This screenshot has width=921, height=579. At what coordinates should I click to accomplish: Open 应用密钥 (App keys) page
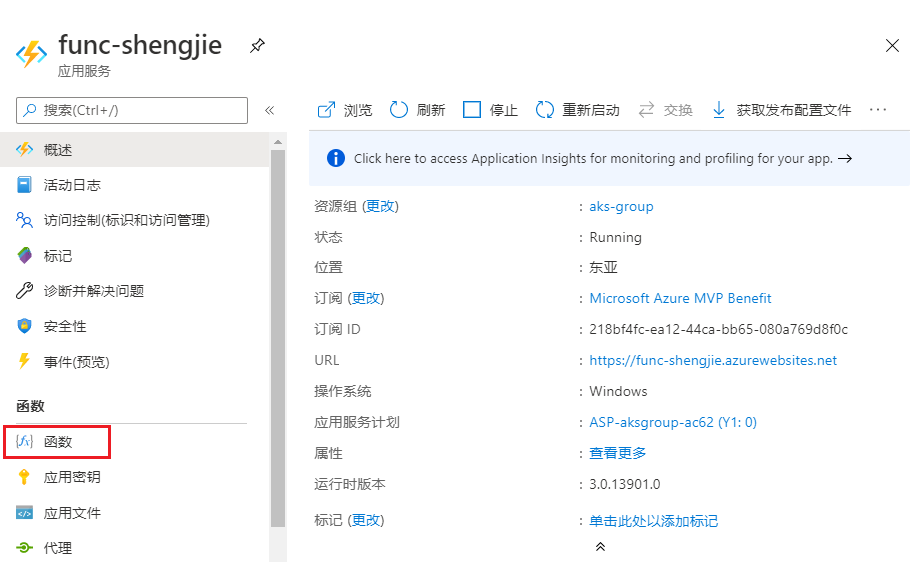click(72, 477)
